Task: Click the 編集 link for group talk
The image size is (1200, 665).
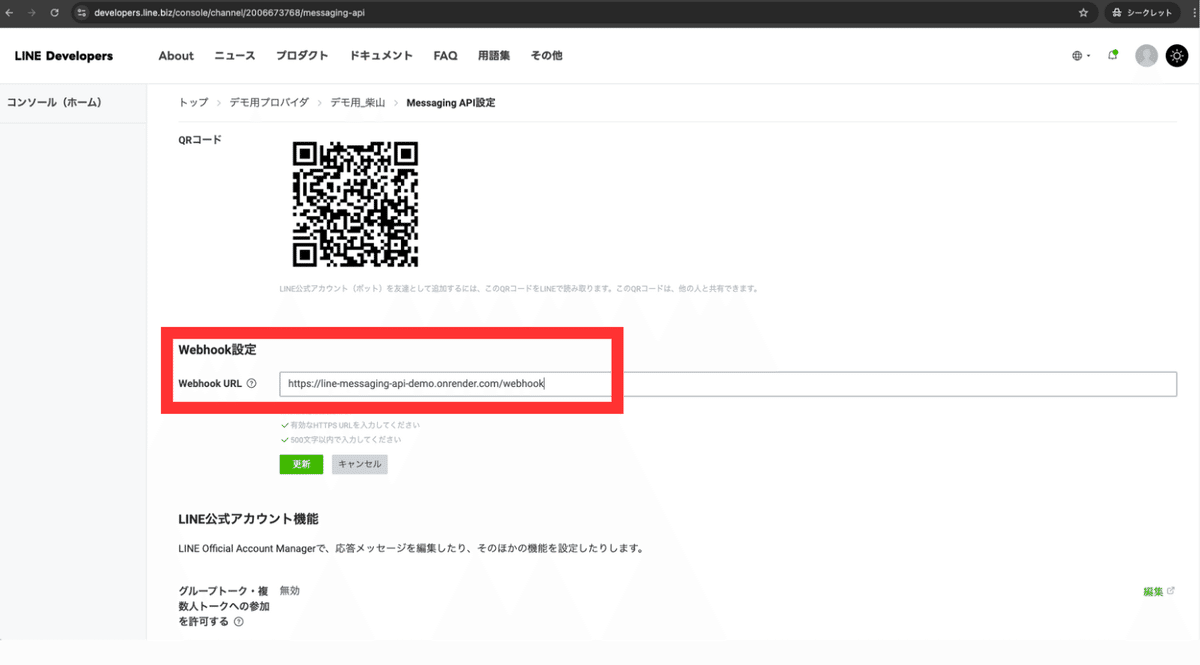Action: pos(1159,591)
